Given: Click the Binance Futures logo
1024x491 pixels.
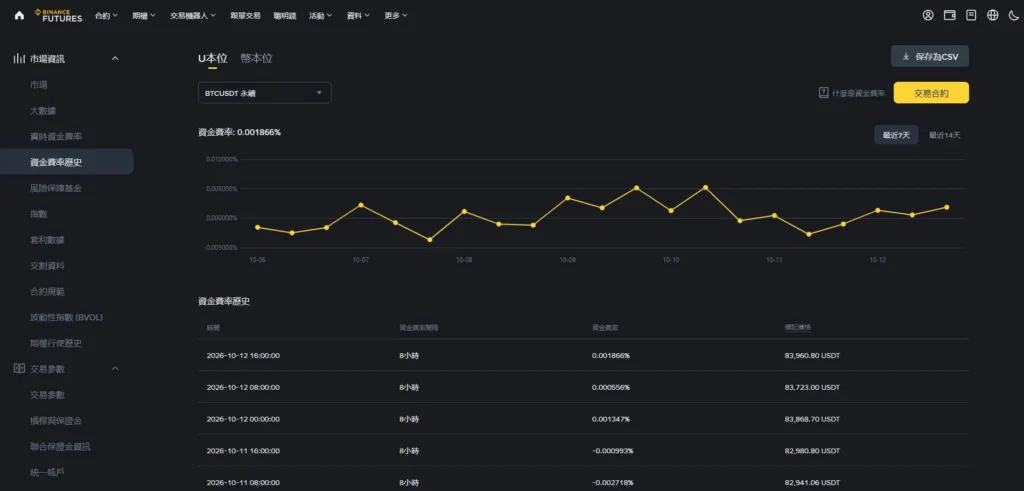Looking at the screenshot, I should 58,15.
